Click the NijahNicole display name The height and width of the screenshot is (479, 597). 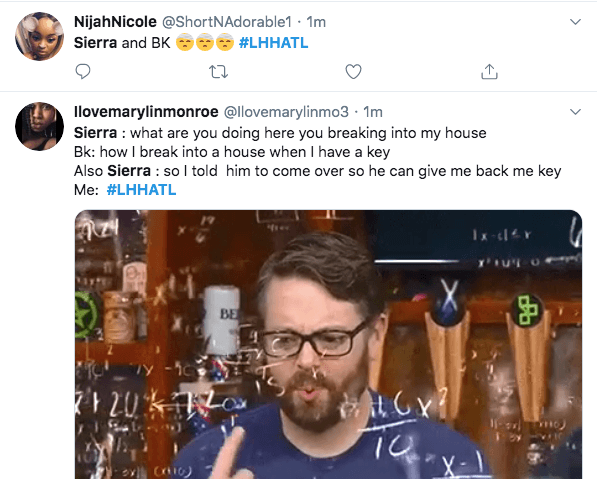115,22
